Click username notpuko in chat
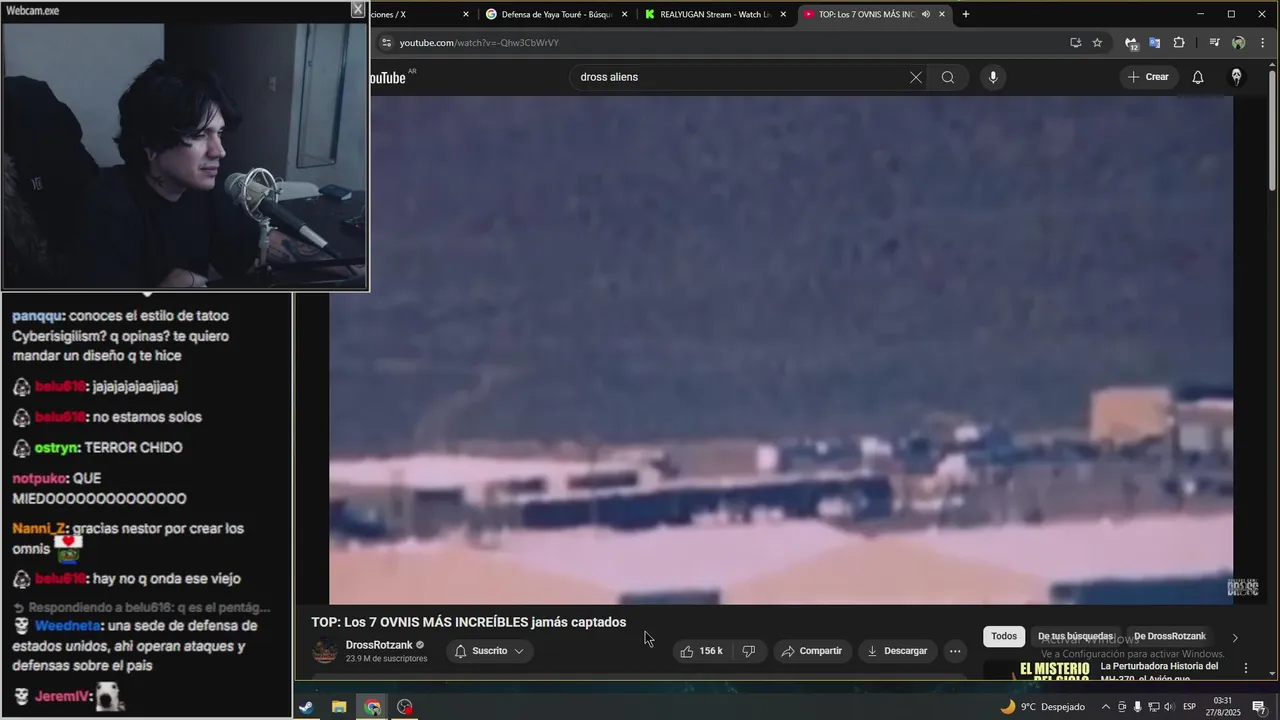The height and width of the screenshot is (720, 1280). point(40,479)
